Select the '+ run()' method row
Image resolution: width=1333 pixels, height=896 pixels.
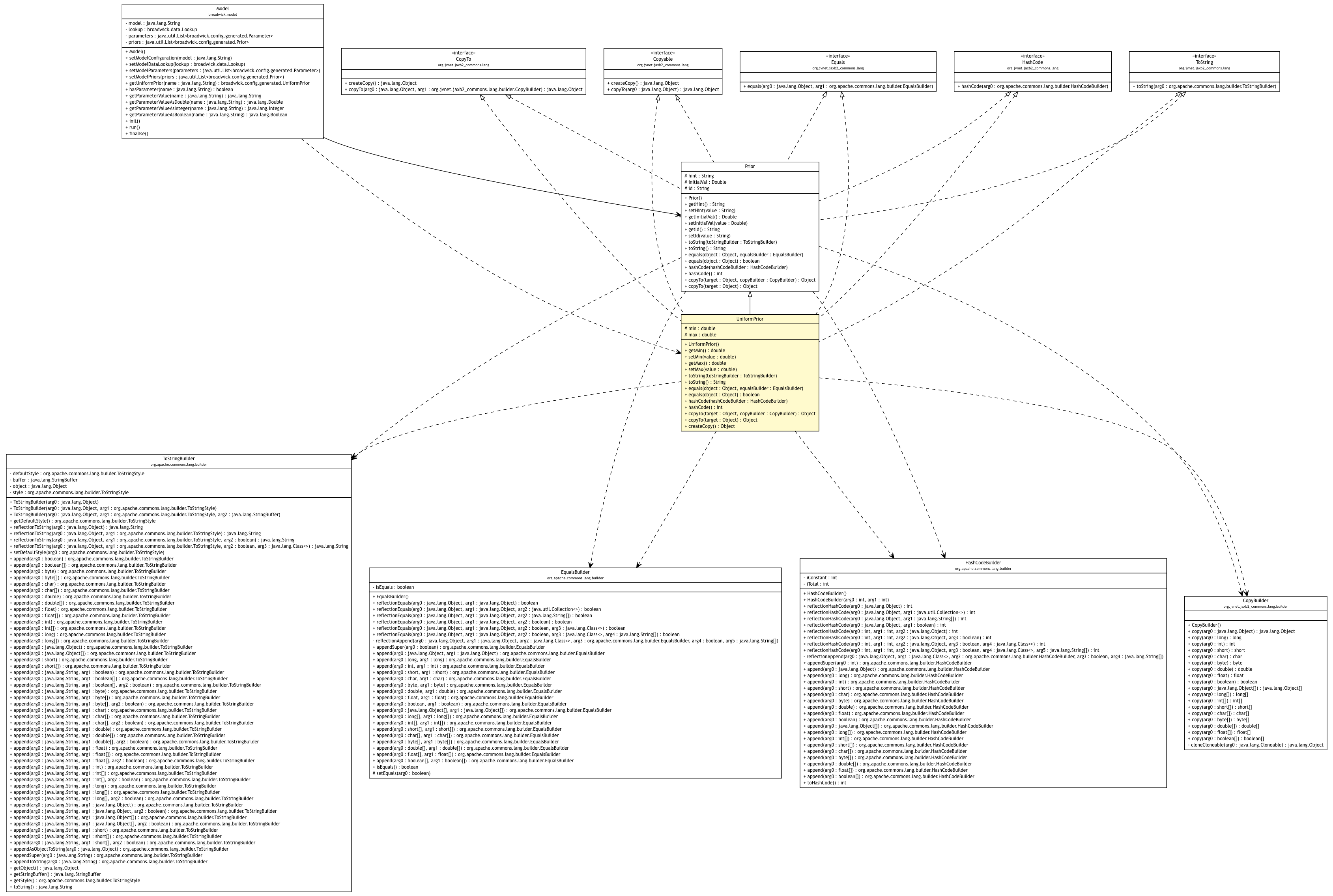coord(132,127)
